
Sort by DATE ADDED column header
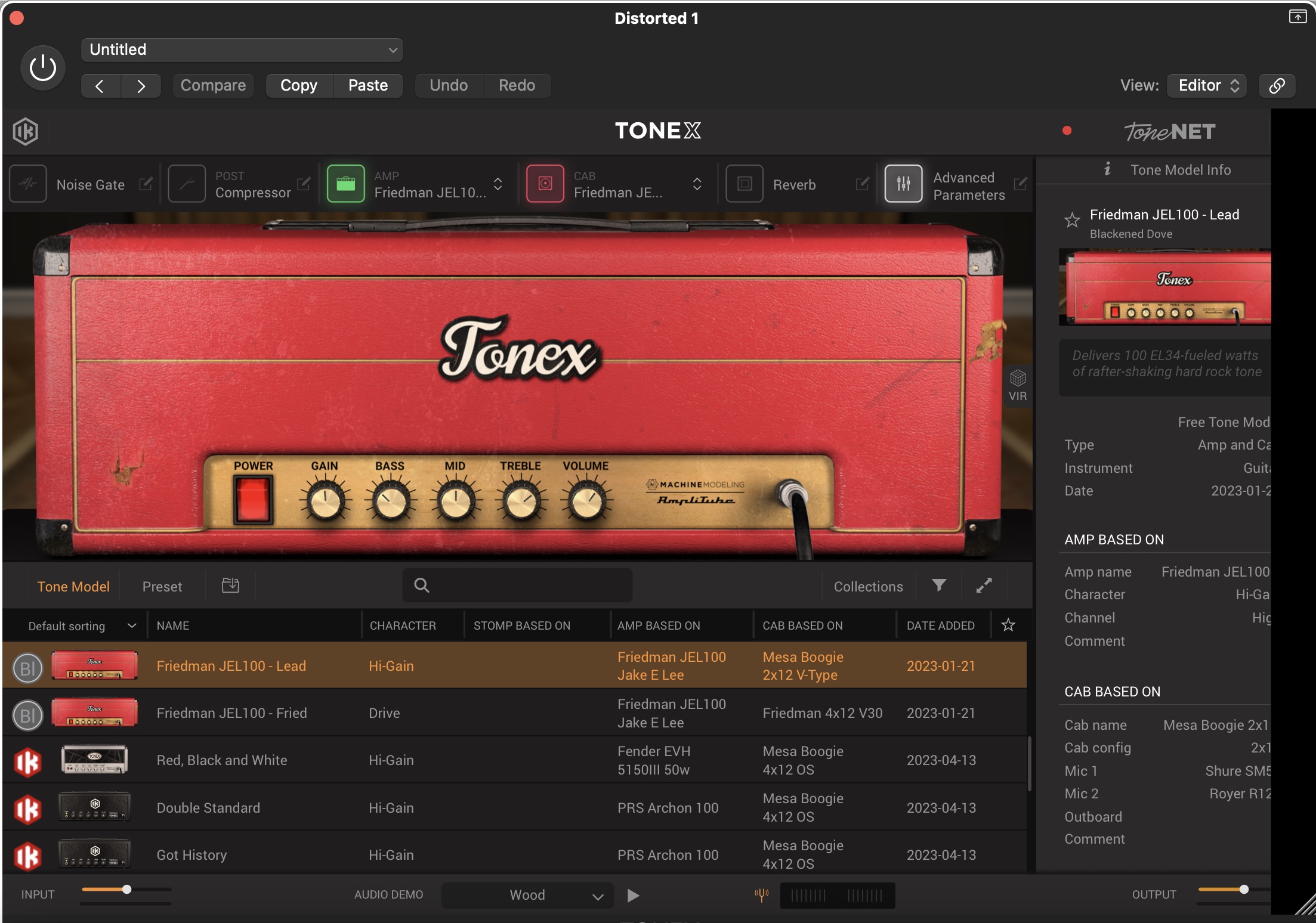click(941, 625)
